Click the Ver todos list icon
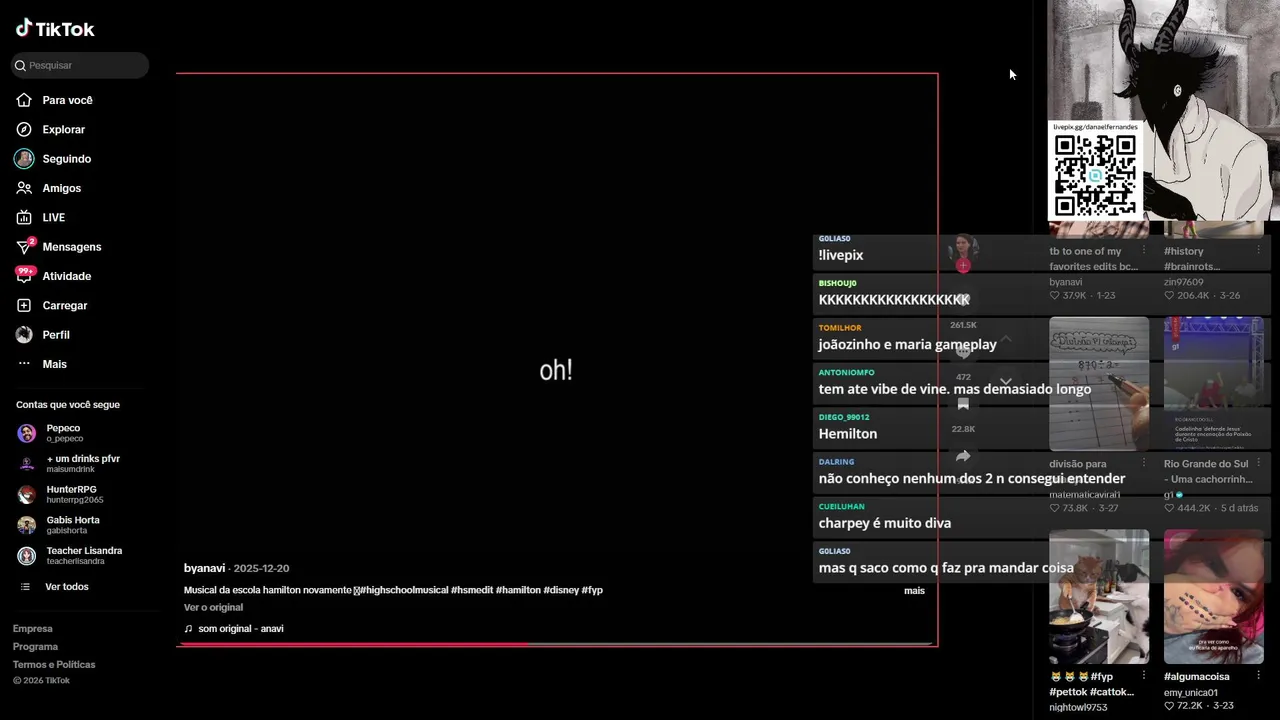This screenshot has height=720, width=1280. click(26, 587)
